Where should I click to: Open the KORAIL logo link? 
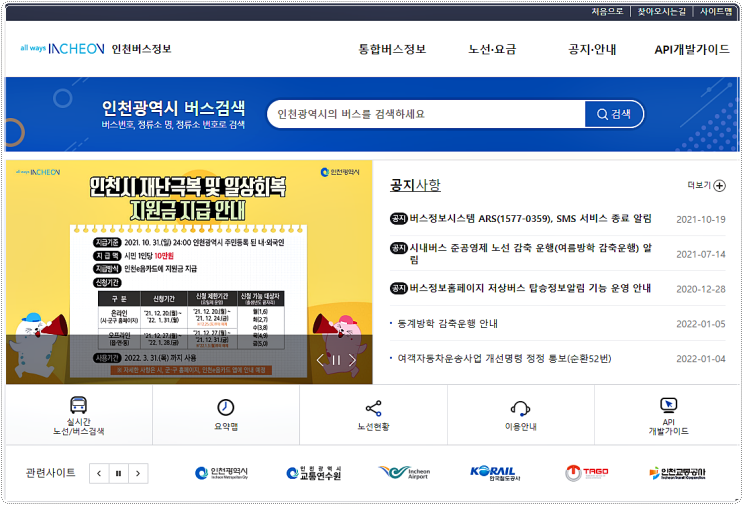tap(495, 473)
